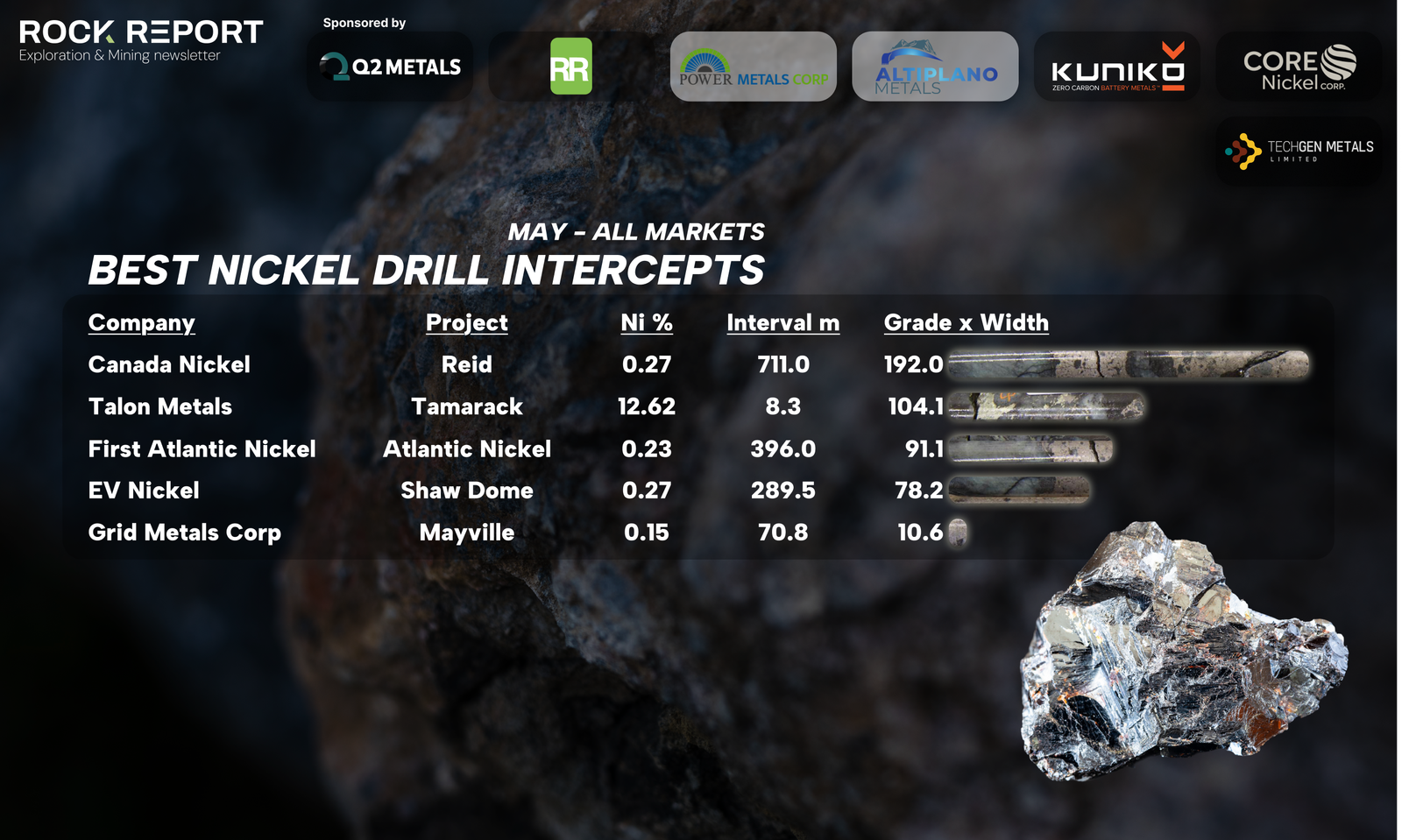Click the 0.23 Ni % value
This screenshot has width=1402, height=840.
coord(647,448)
